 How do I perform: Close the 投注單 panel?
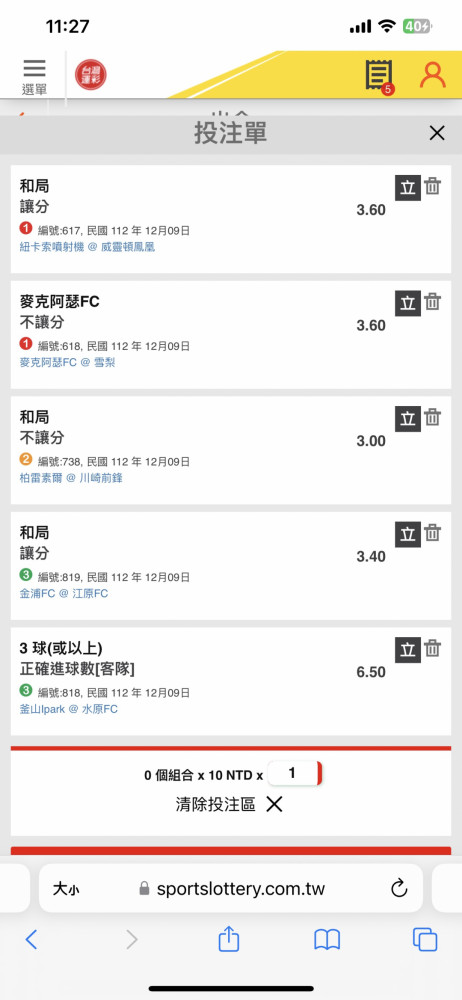tap(437, 133)
